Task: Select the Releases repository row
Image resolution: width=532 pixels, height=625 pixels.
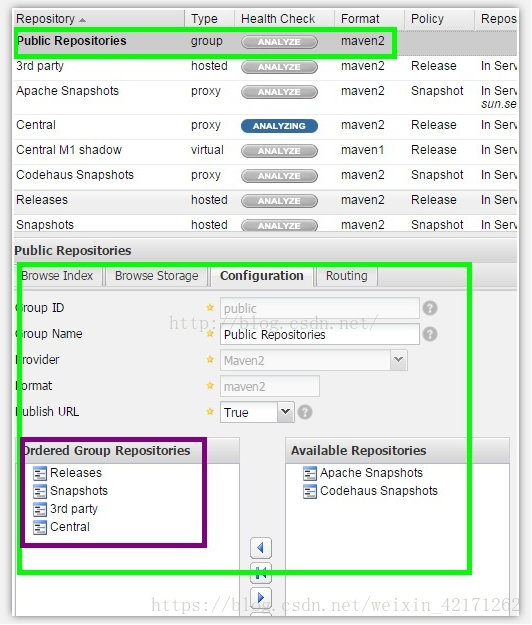Action: pyautogui.click(x=265, y=201)
